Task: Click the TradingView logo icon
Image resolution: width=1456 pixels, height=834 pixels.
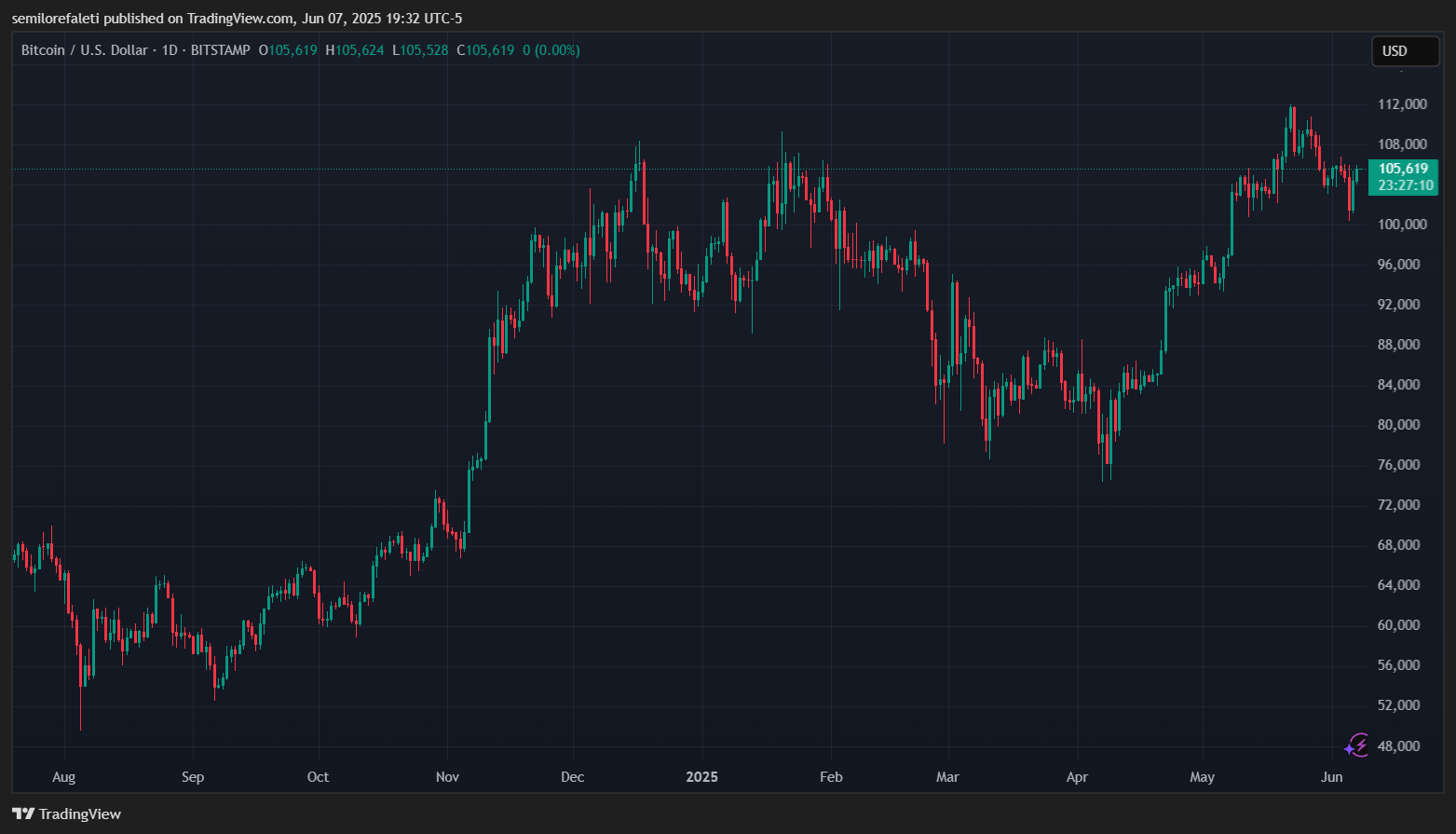Action: pyautogui.click(x=23, y=813)
